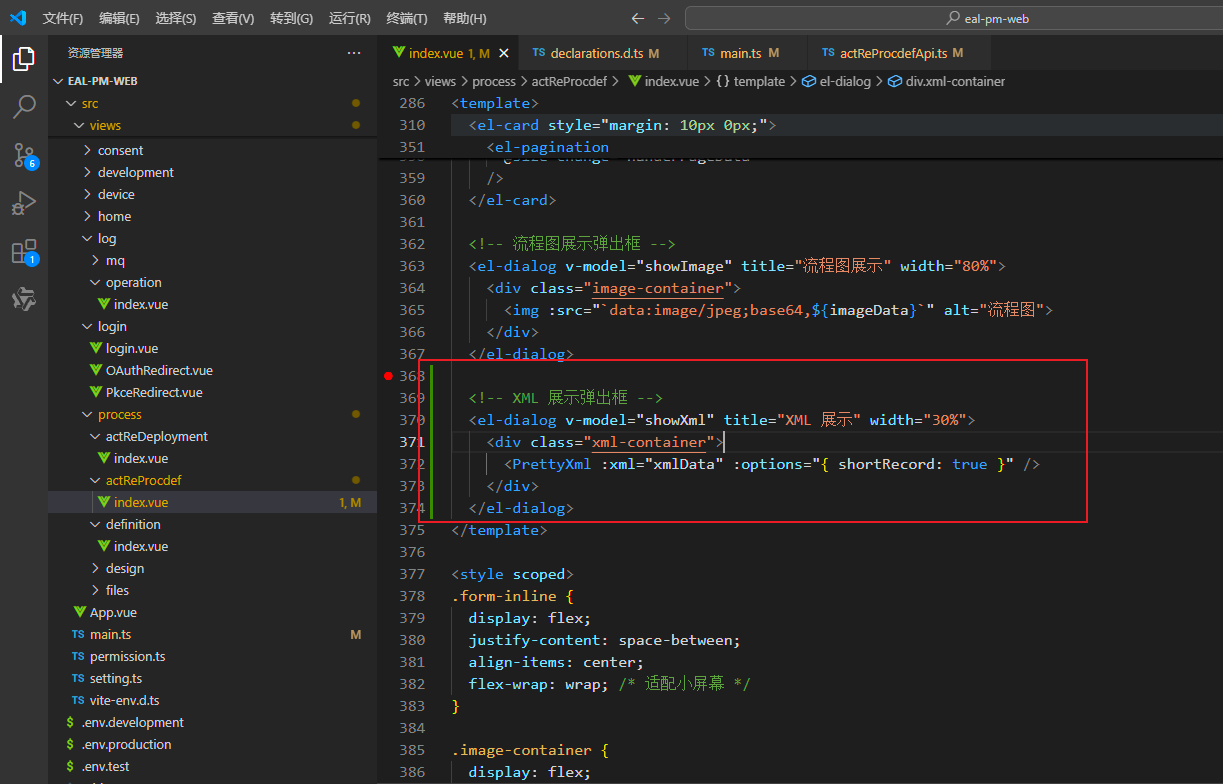Click the last activity bar icon below Extensions
This screenshot has height=784, width=1223.
[x=24, y=299]
